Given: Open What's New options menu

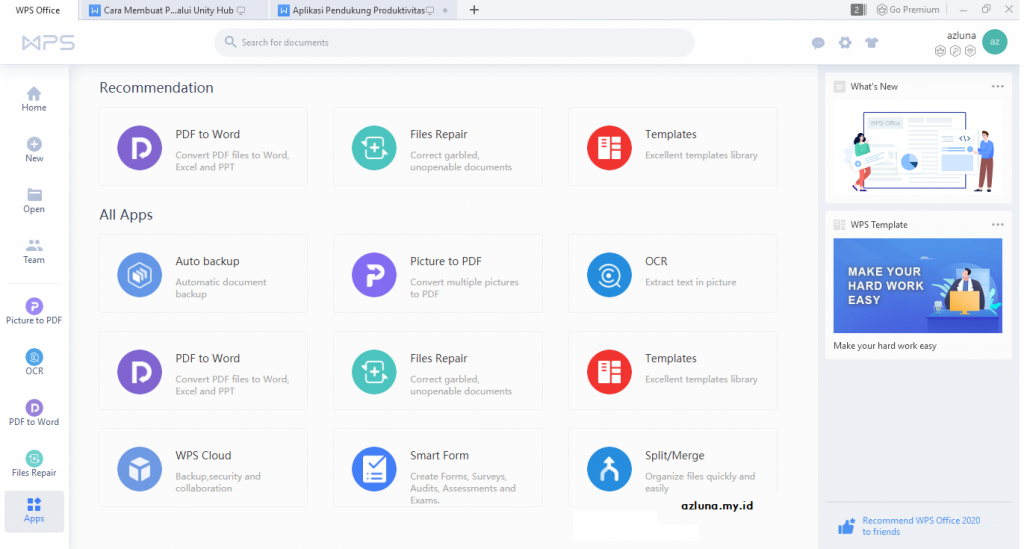Looking at the screenshot, I should (997, 86).
